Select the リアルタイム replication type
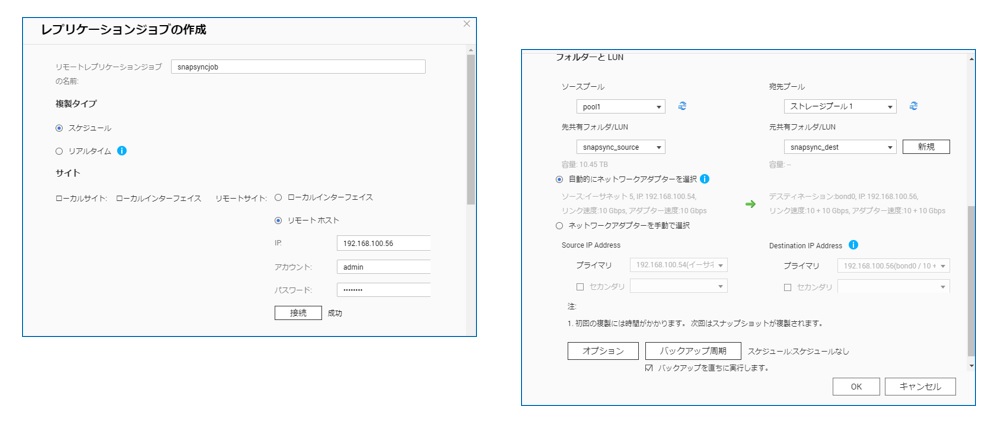Image resolution: width=990 pixels, height=424 pixels. coord(59,151)
